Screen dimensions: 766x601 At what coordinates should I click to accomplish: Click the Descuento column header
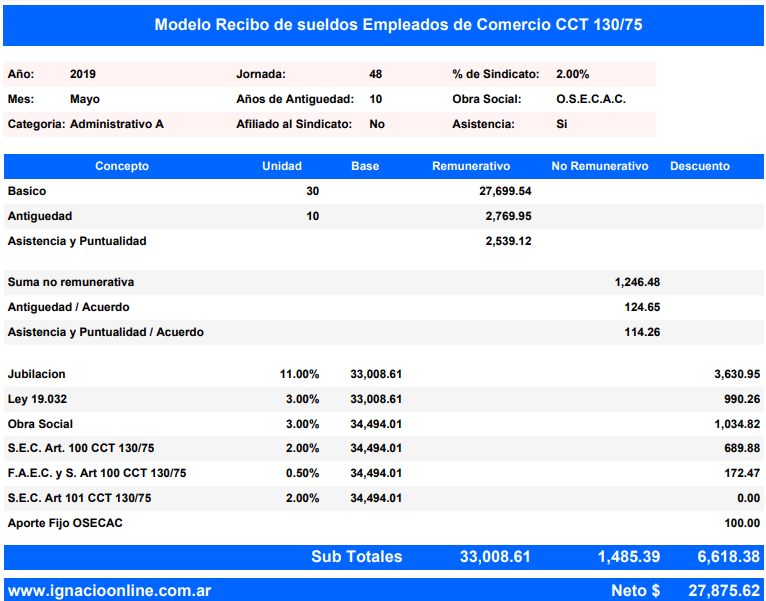(x=700, y=166)
